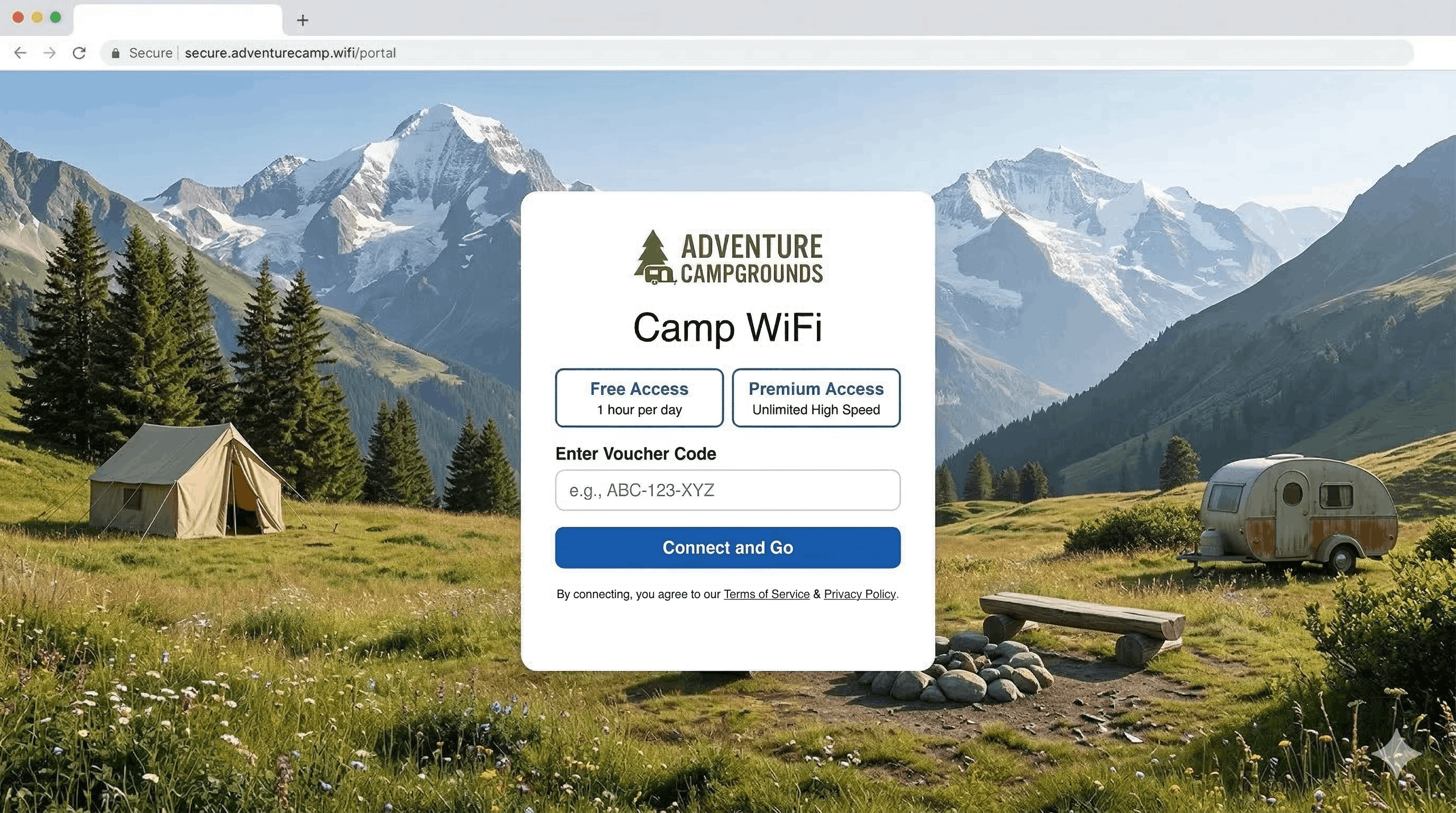Click the Connect and Go button
Viewport: 1456px width, 813px height.
[727, 548]
